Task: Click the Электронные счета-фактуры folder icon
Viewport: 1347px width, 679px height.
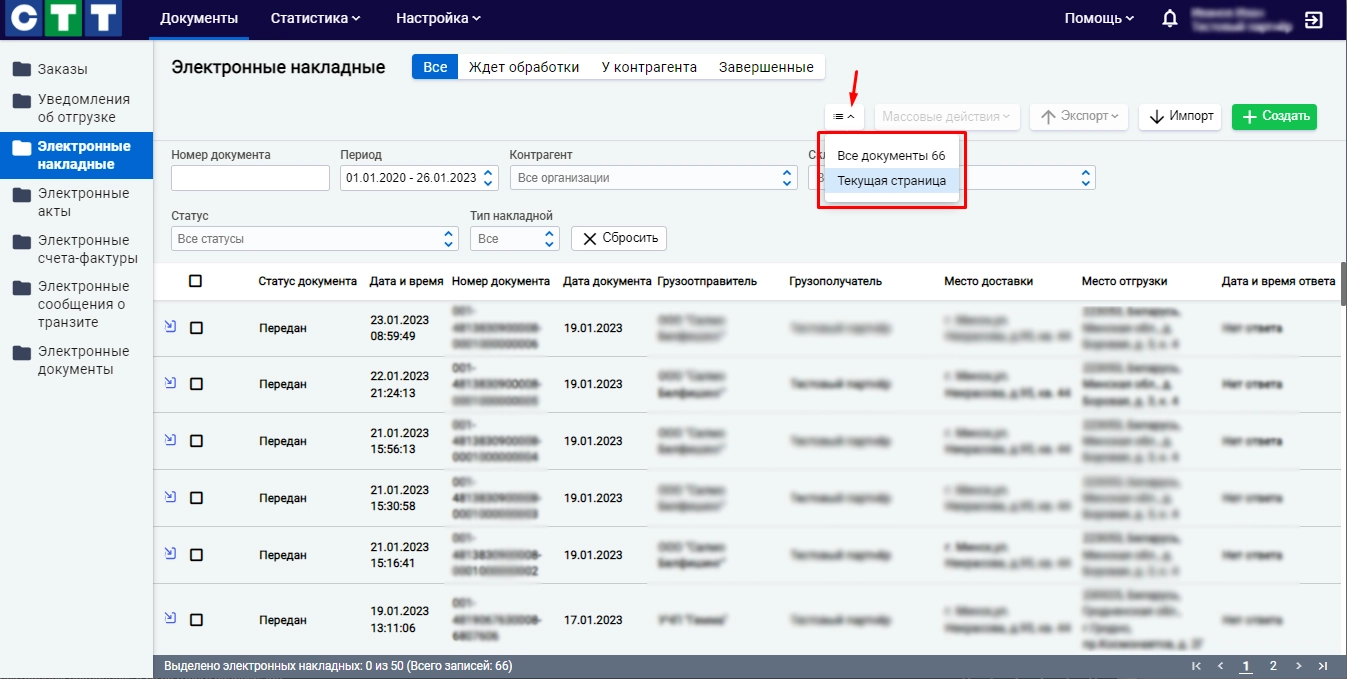Action: 21,241
